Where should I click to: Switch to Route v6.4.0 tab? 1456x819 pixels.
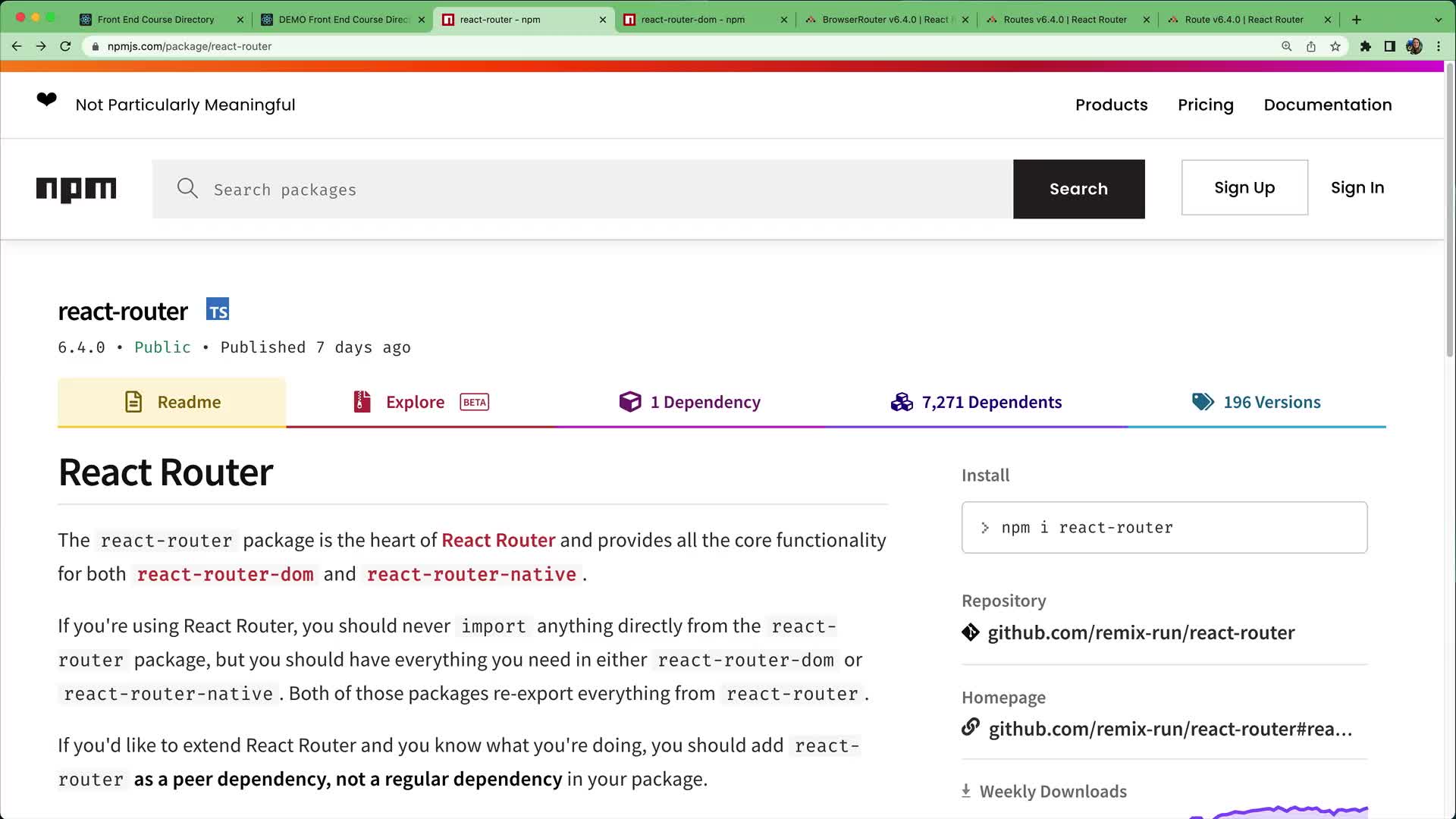[1244, 20]
